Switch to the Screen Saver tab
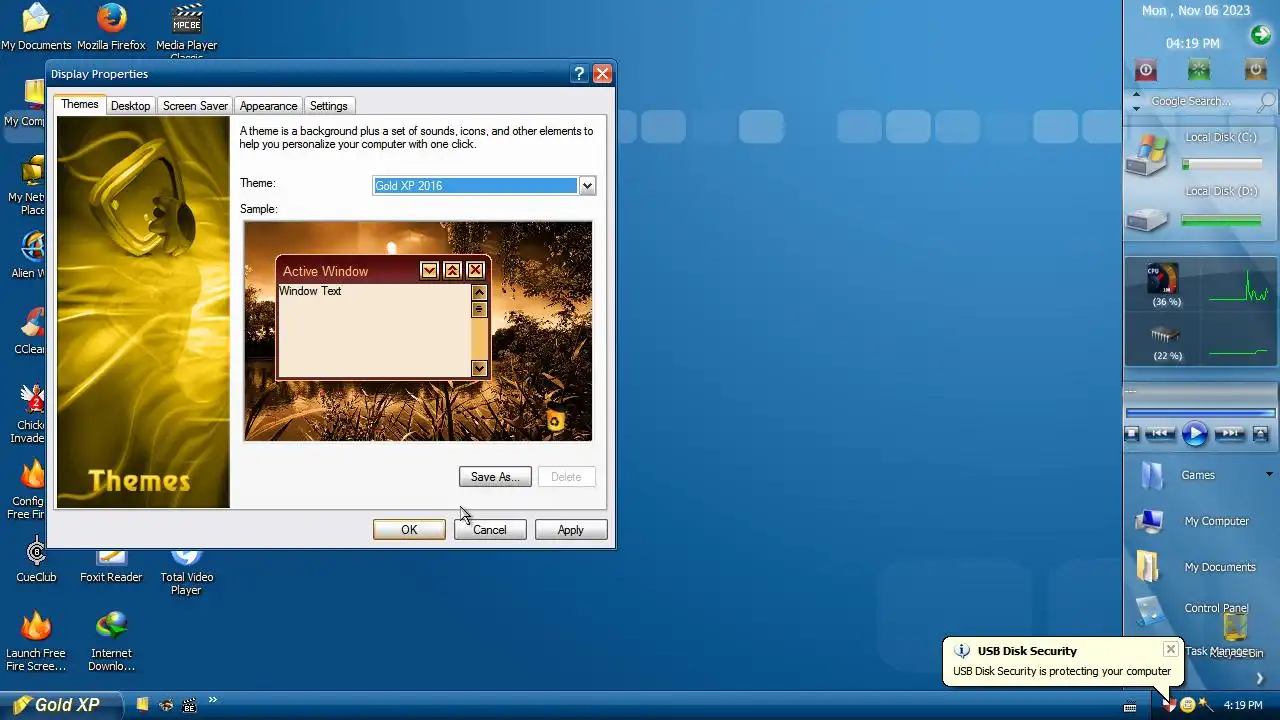1280x720 pixels. 195,106
